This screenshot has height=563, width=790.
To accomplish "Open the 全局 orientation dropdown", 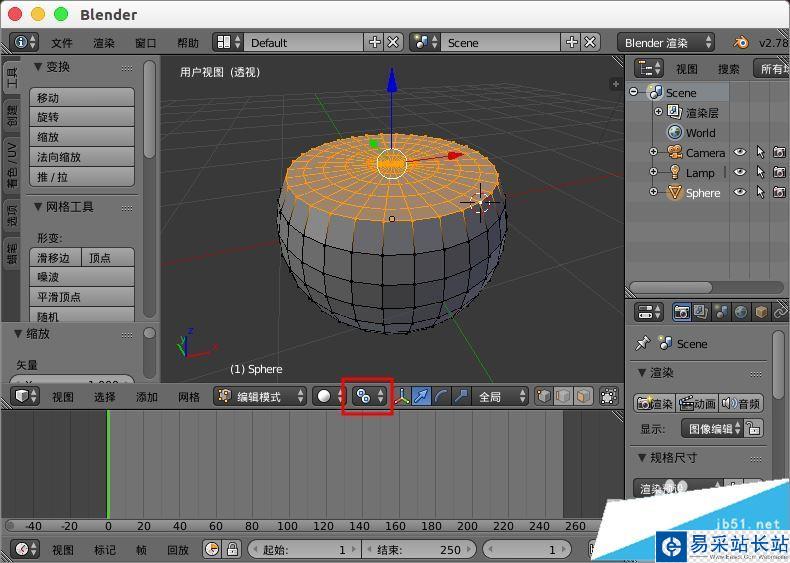I will click(x=499, y=397).
